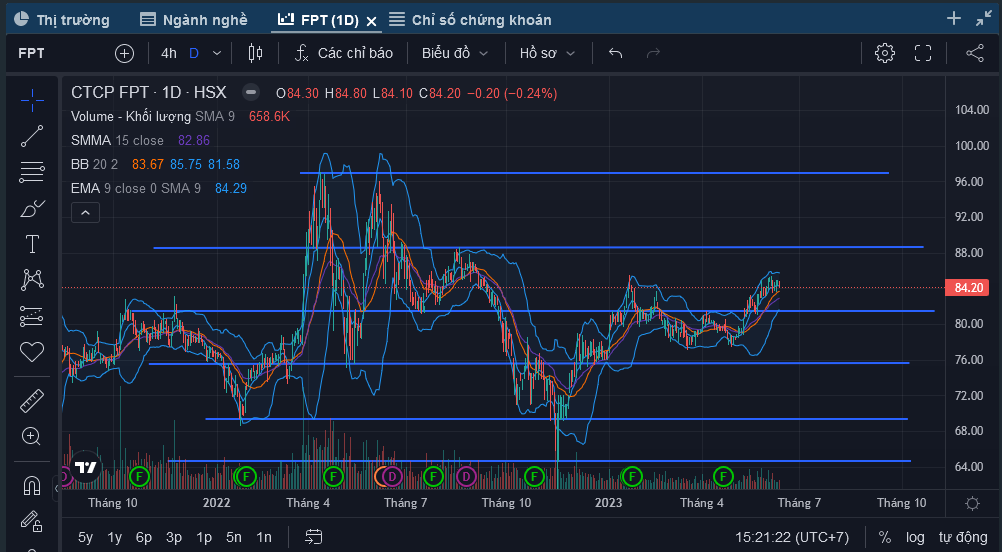Share the chart via share icon

975,54
